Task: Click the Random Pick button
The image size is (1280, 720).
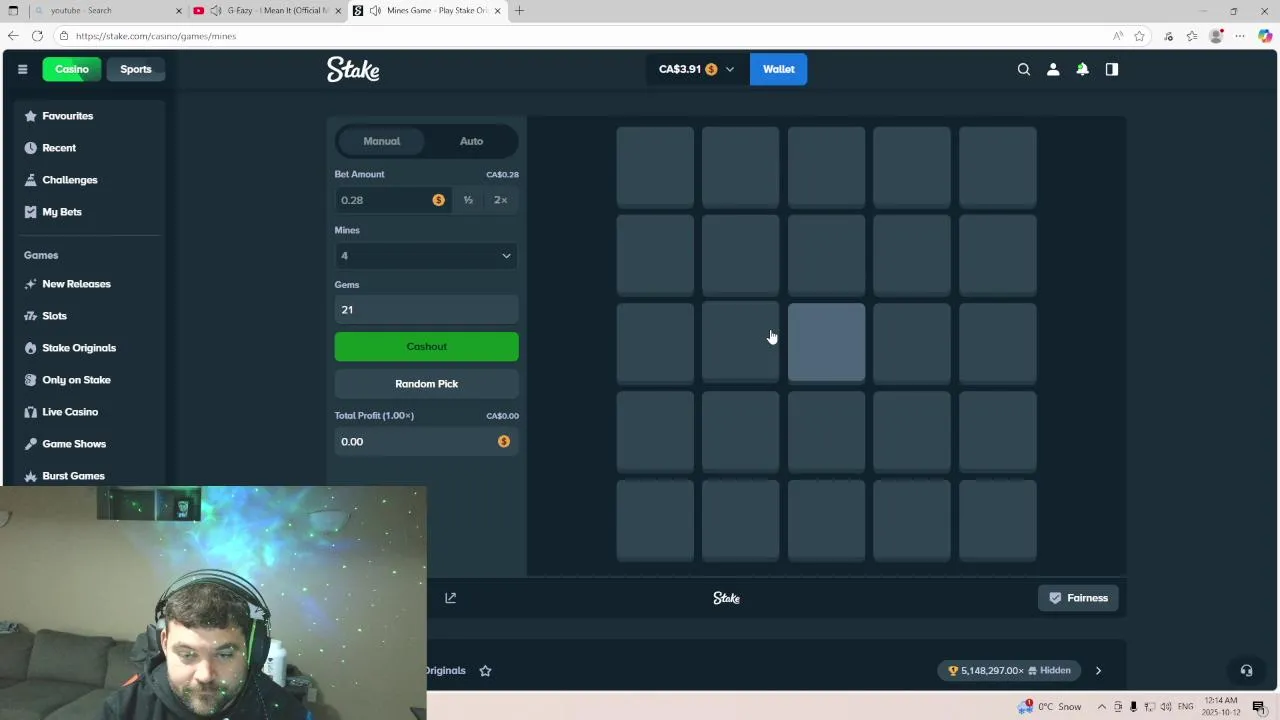Action: pyautogui.click(x=426, y=384)
